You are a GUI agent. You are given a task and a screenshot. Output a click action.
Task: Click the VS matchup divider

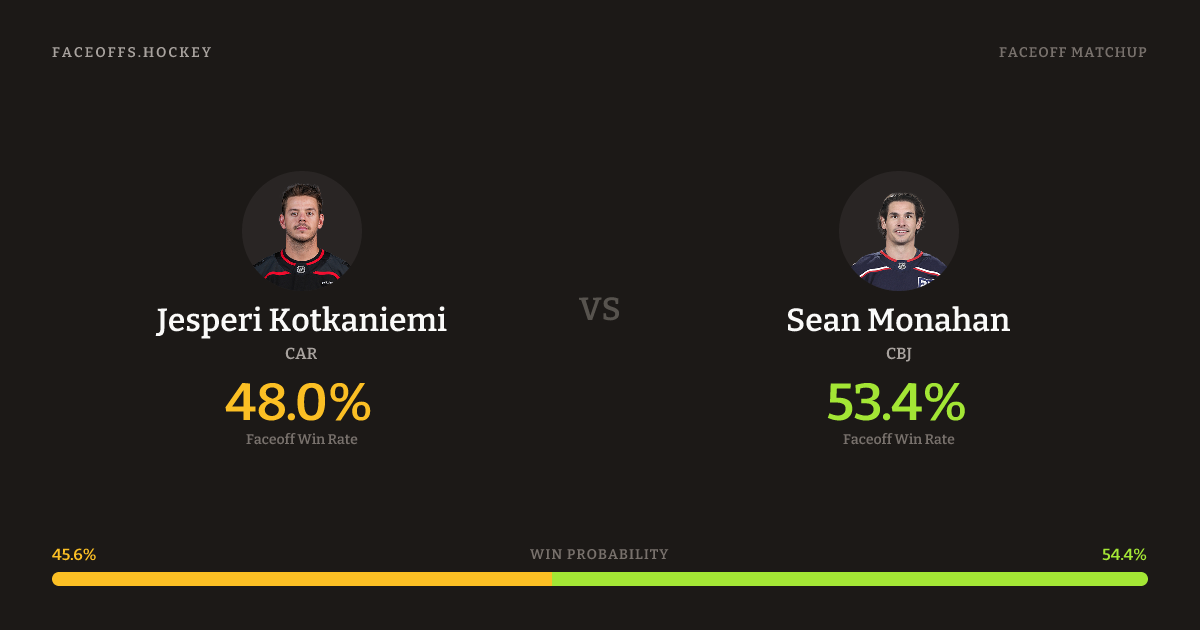(x=600, y=309)
